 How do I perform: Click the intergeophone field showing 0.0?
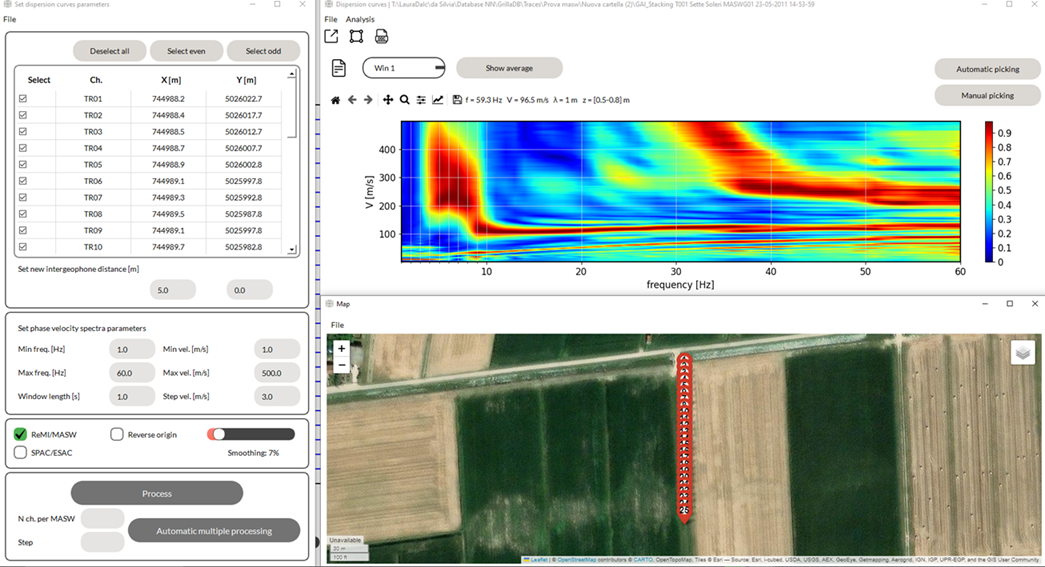point(249,290)
